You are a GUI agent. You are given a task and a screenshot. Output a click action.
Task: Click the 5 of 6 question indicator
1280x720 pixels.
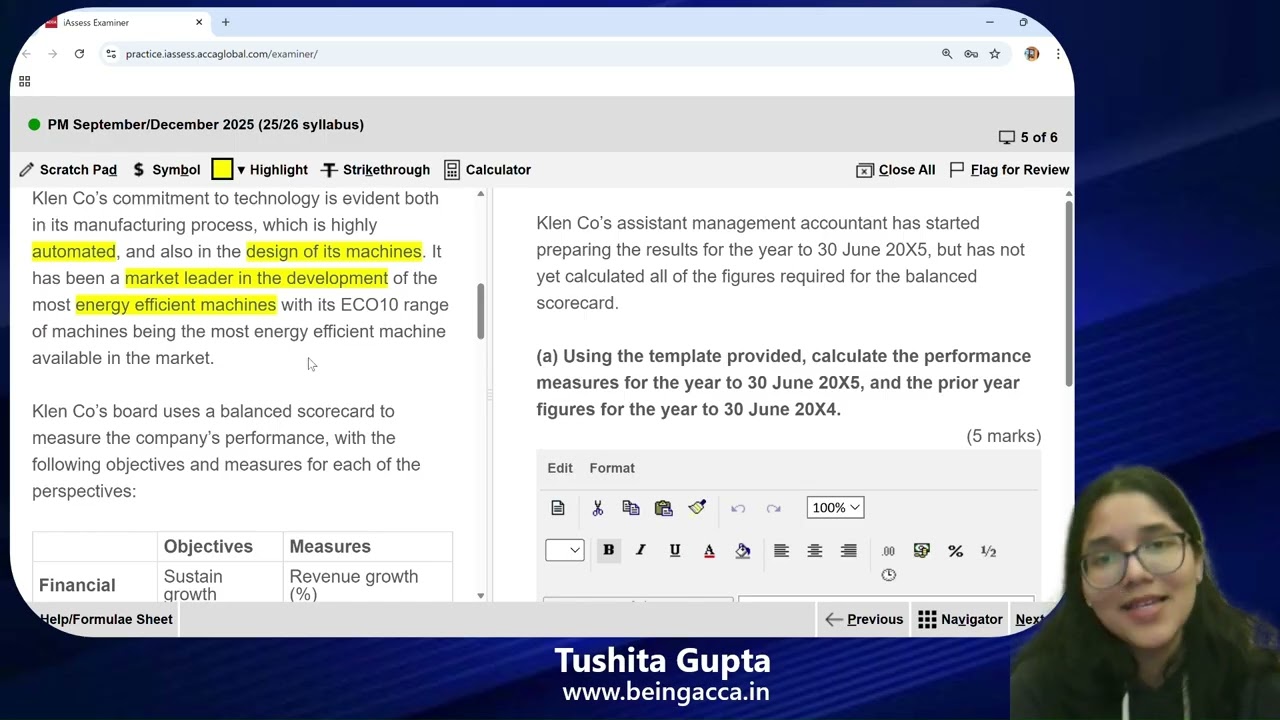click(x=1028, y=137)
